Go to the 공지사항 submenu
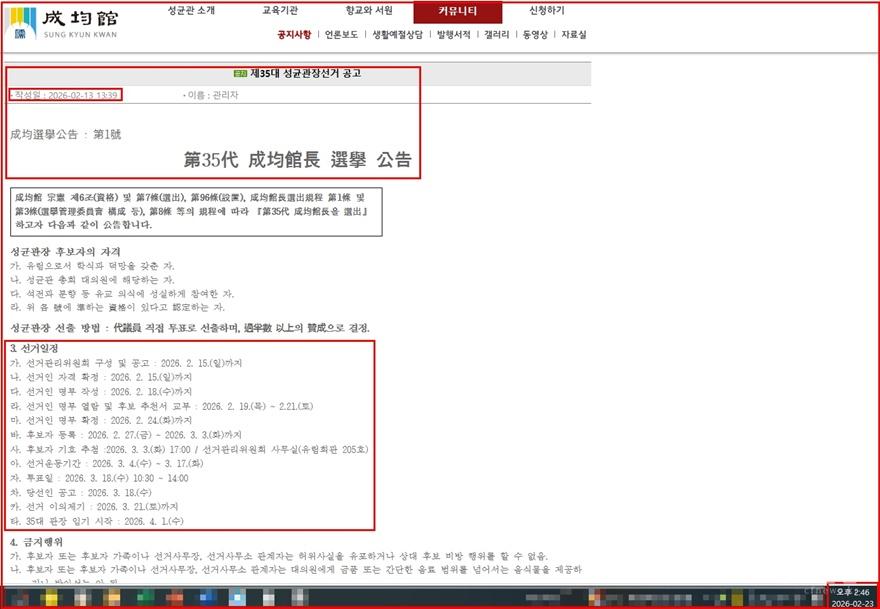Viewport: 880px width, 609px height. (294, 35)
